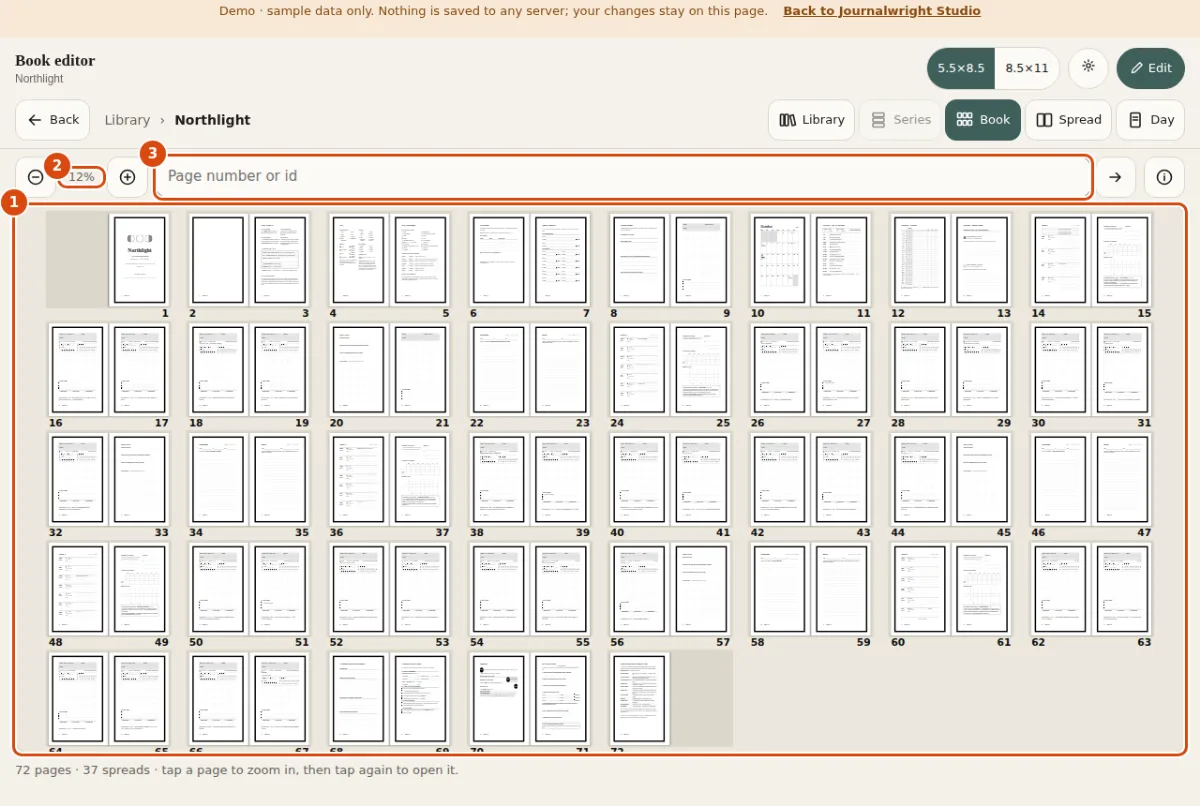The height and width of the screenshot is (806, 1200).
Task: Go Back using the arrow button
Action: [x=52, y=120]
